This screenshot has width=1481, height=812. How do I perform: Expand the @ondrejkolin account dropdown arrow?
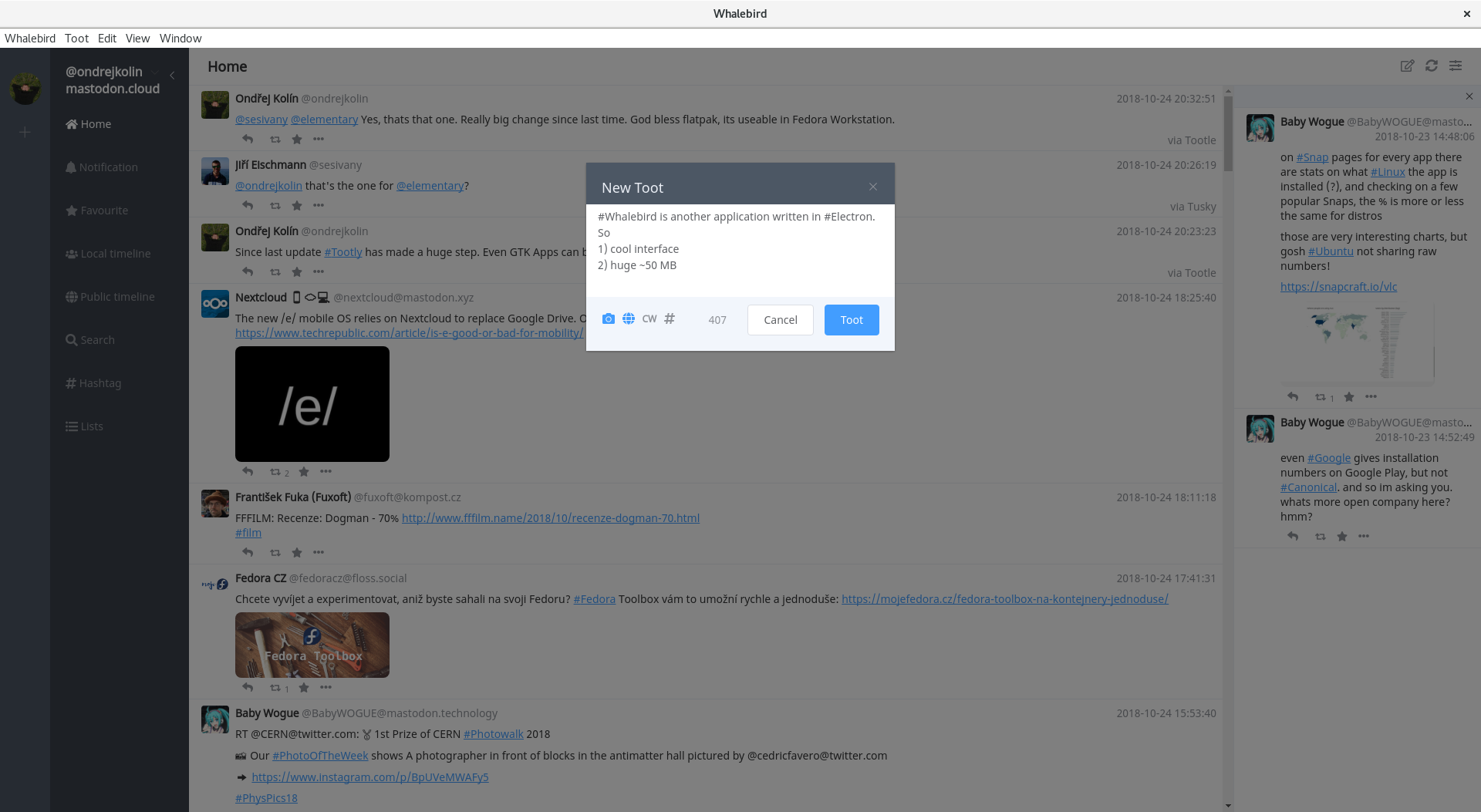tap(155, 72)
